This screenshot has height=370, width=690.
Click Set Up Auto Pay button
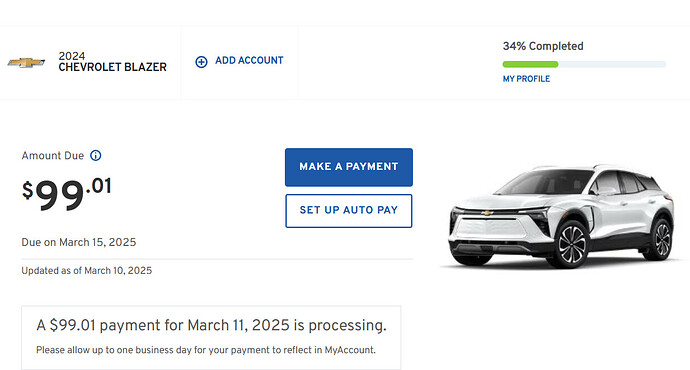point(349,211)
